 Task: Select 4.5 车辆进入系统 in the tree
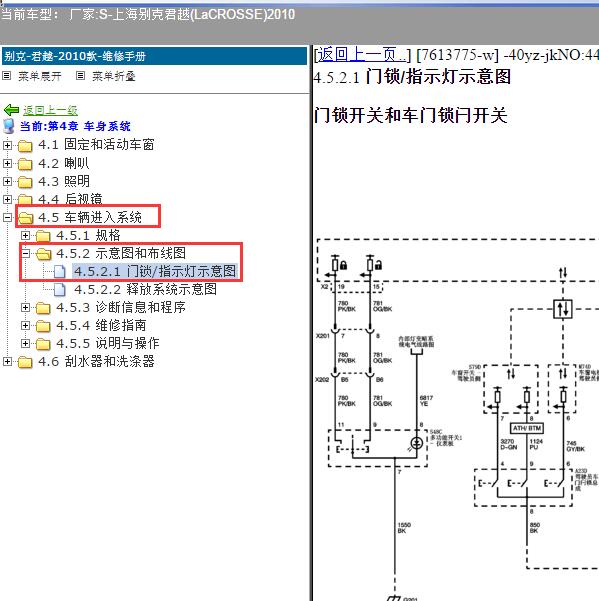click(x=90, y=217)
